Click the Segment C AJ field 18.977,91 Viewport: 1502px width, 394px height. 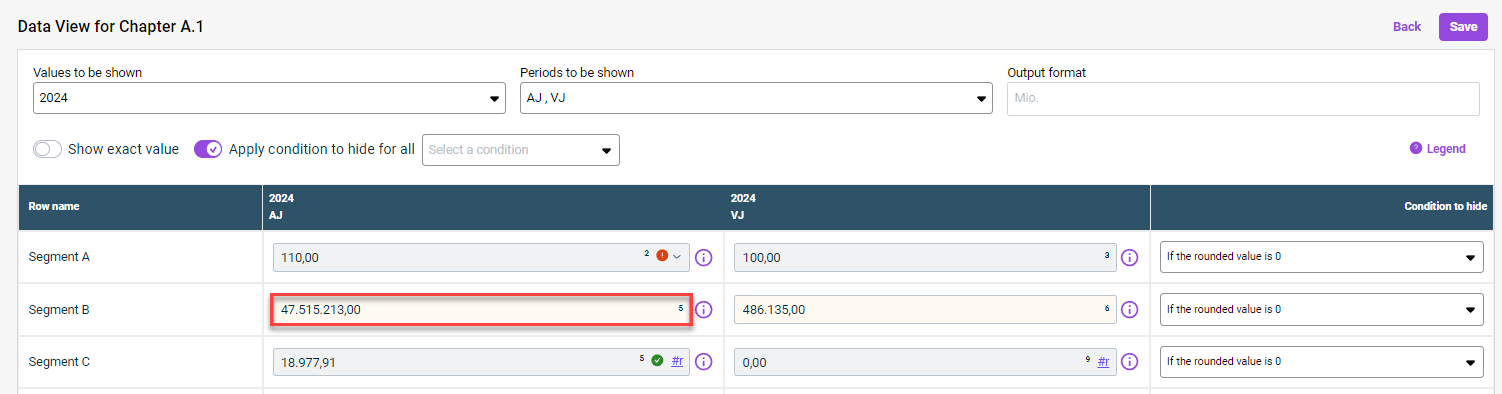pos(481,362)
